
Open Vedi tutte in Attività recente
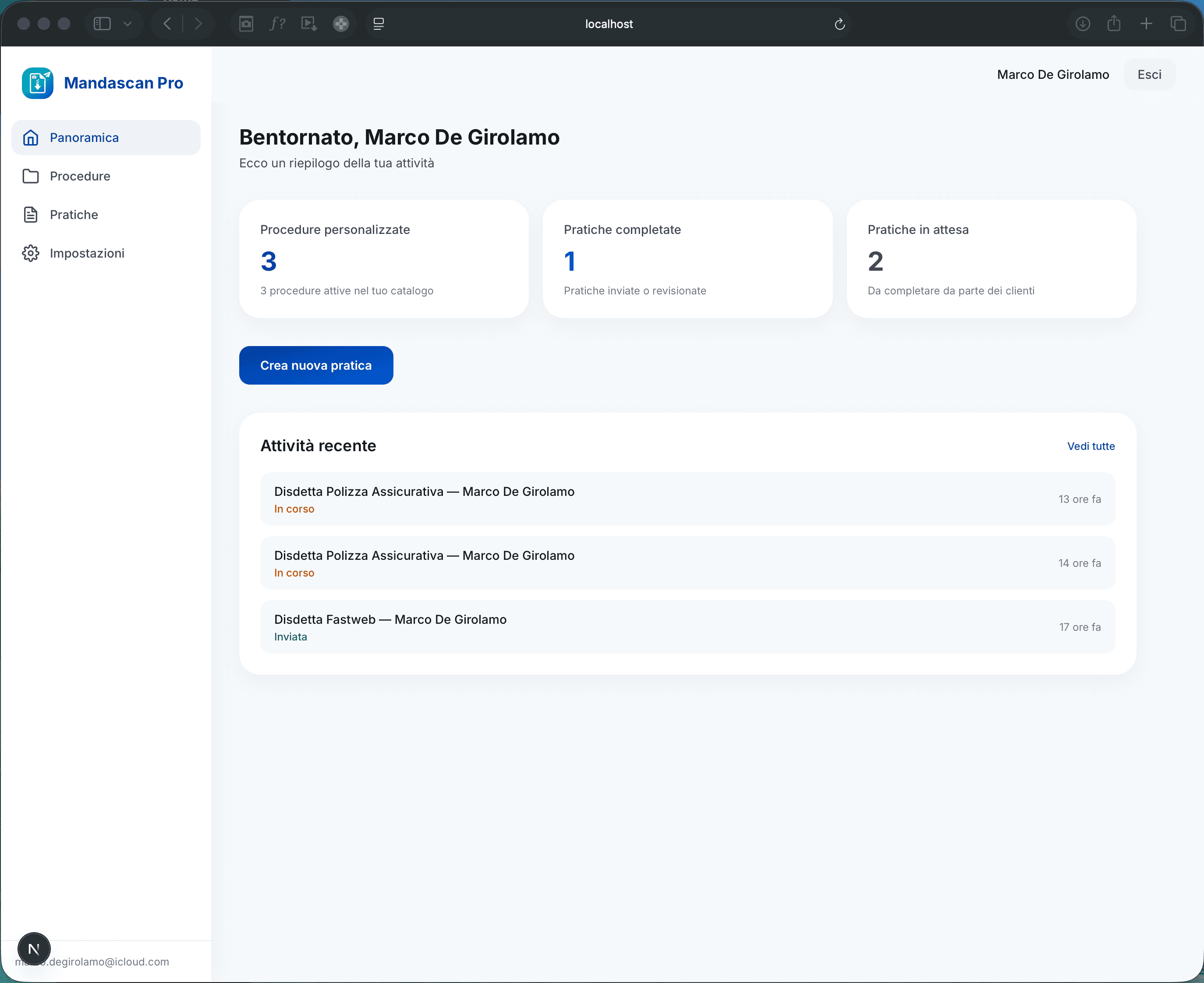[x=1091, y=446]
